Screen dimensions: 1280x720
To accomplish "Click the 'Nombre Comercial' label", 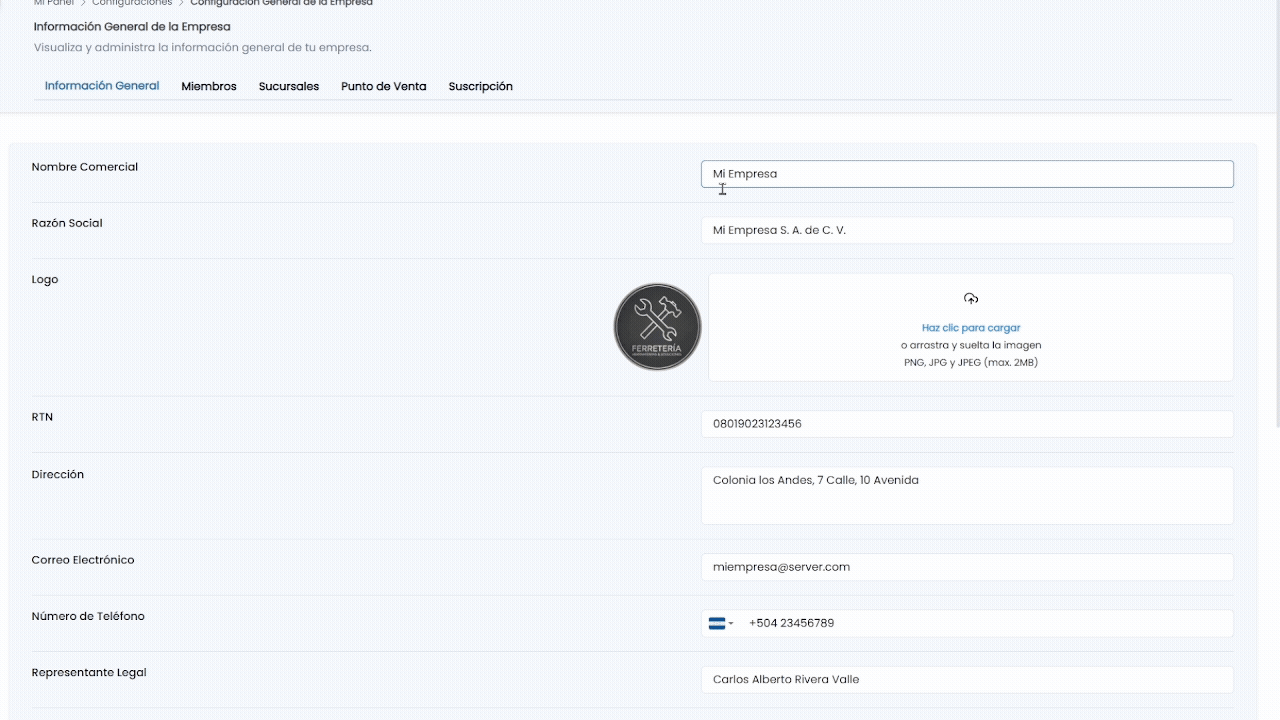I will [85, 167].
